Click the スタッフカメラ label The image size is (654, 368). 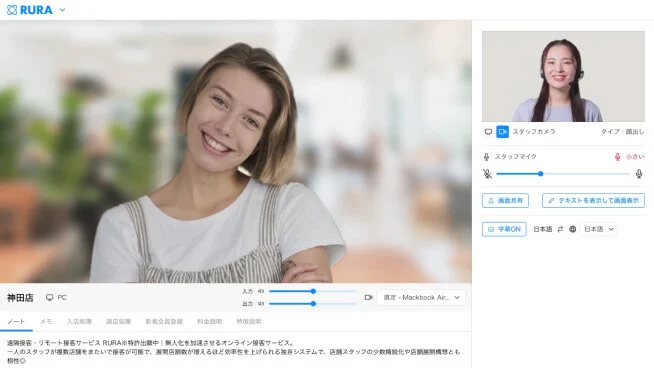534,132
